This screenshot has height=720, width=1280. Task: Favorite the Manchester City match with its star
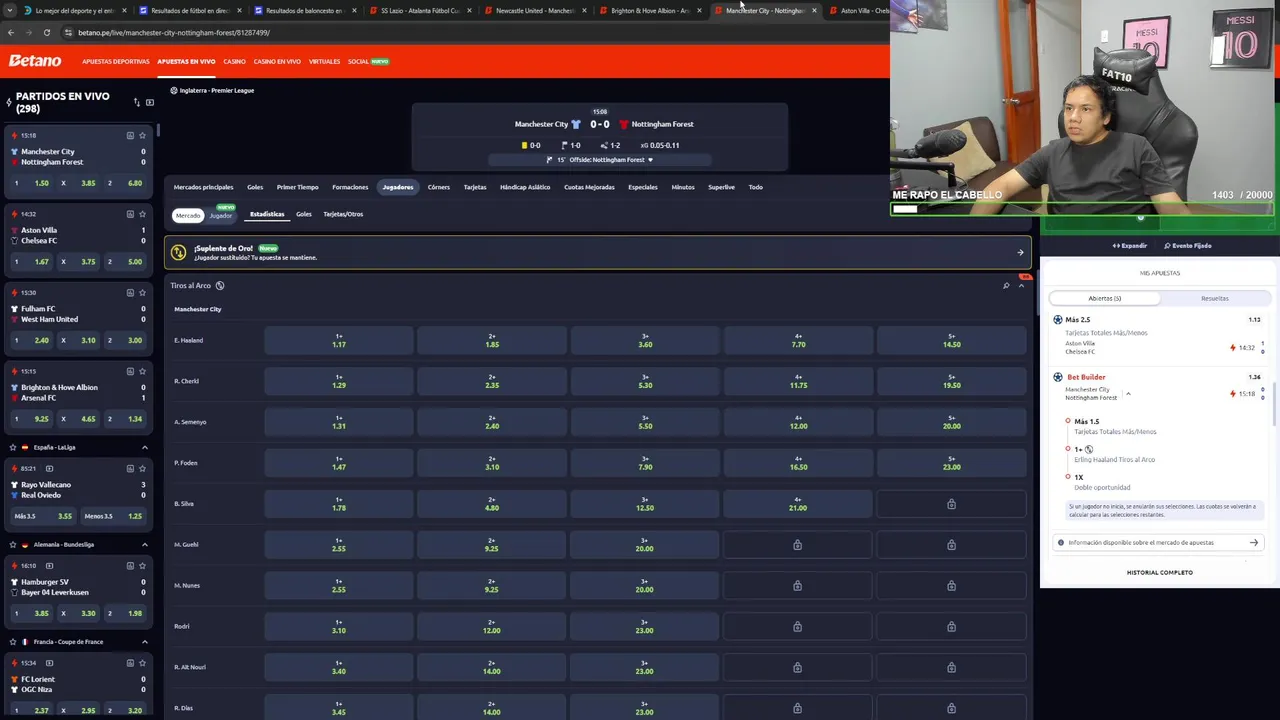(143, 135)
